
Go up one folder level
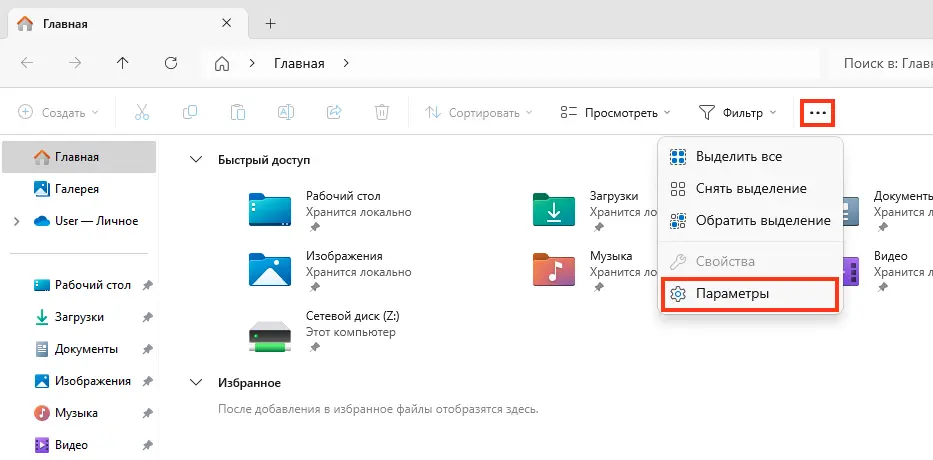point(123,63)
